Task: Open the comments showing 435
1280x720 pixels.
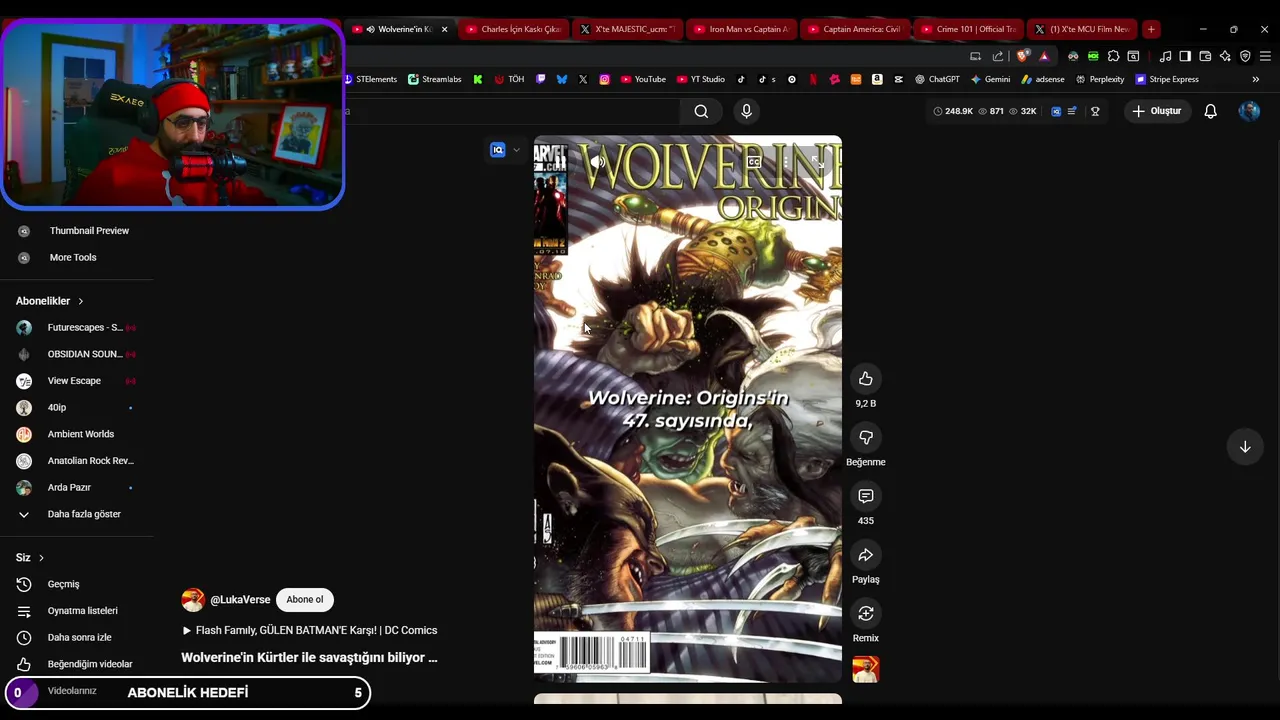Action: tap(866, 496)
